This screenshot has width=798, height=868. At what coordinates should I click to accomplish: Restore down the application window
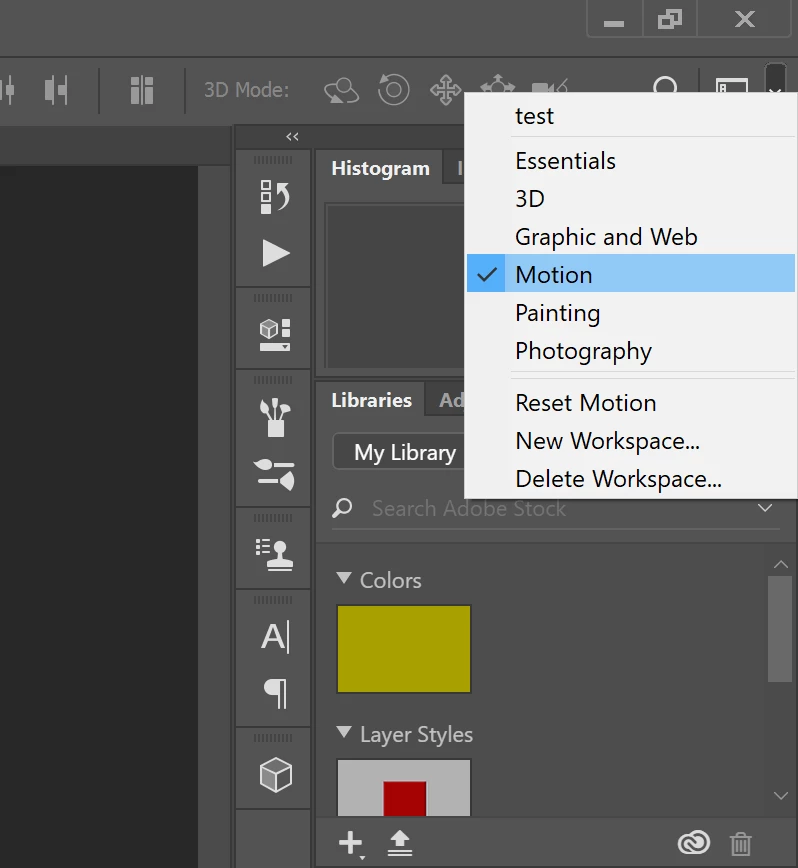tap(670, 20)
